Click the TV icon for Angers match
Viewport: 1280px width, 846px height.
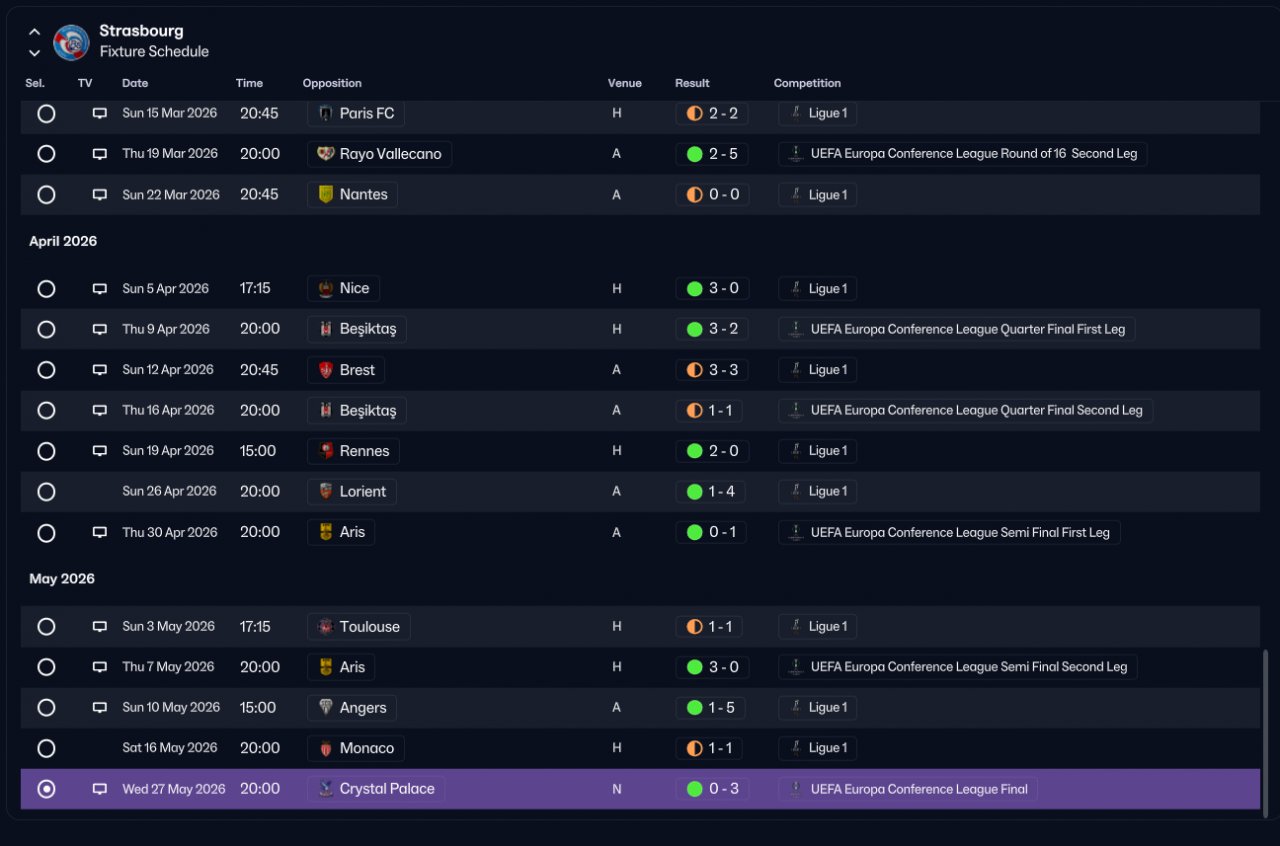click(99, 708)
